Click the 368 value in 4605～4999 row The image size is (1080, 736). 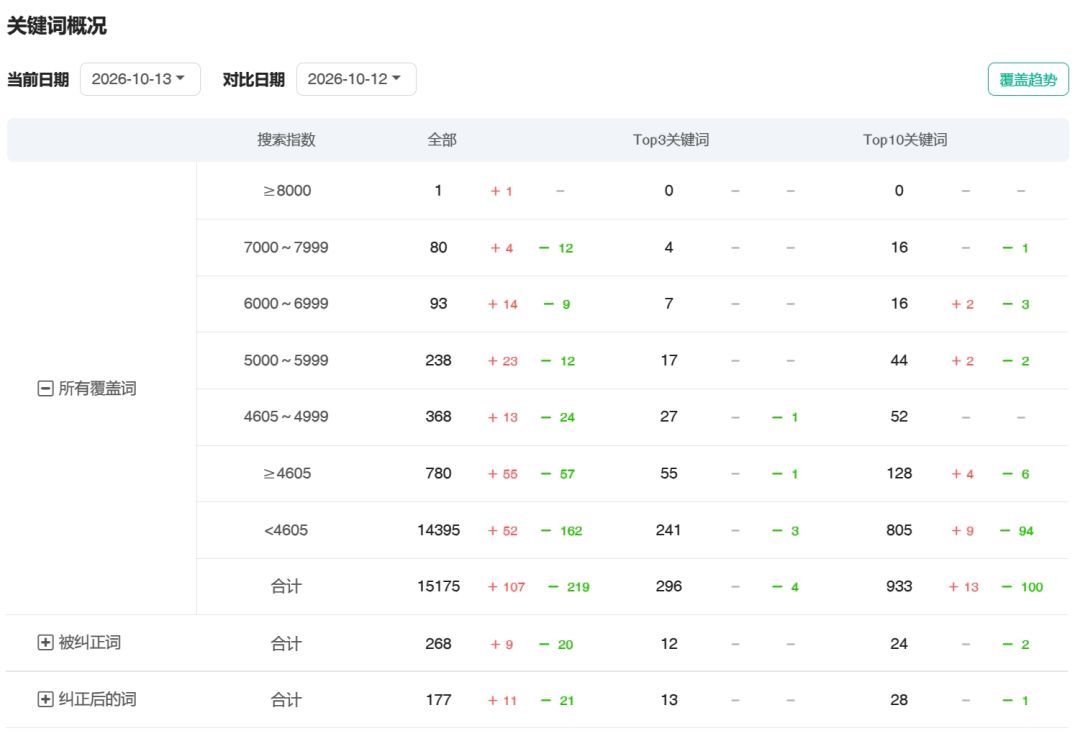click(439, 417)
